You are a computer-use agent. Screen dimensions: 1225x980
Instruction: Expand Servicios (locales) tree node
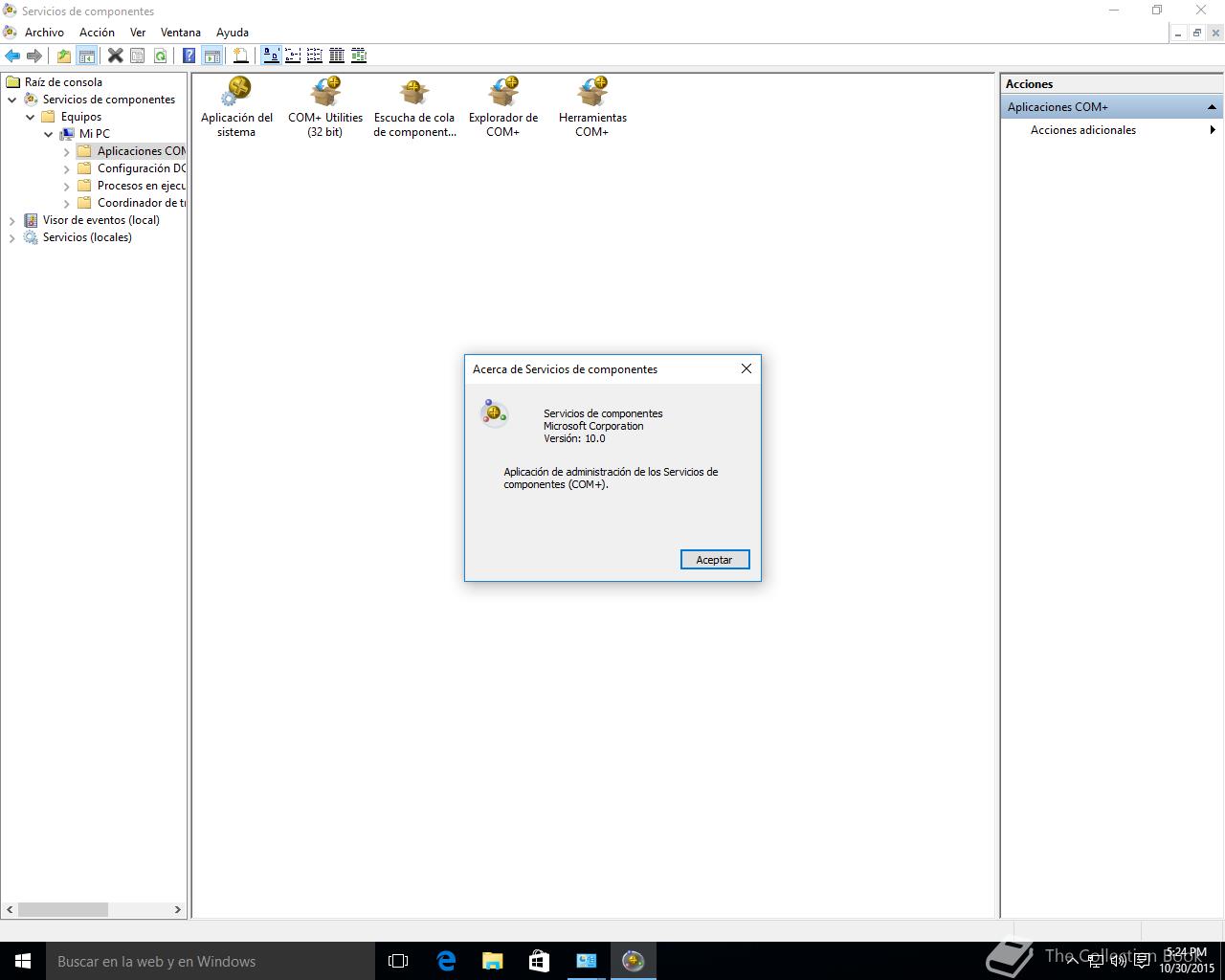pos(12,237)
